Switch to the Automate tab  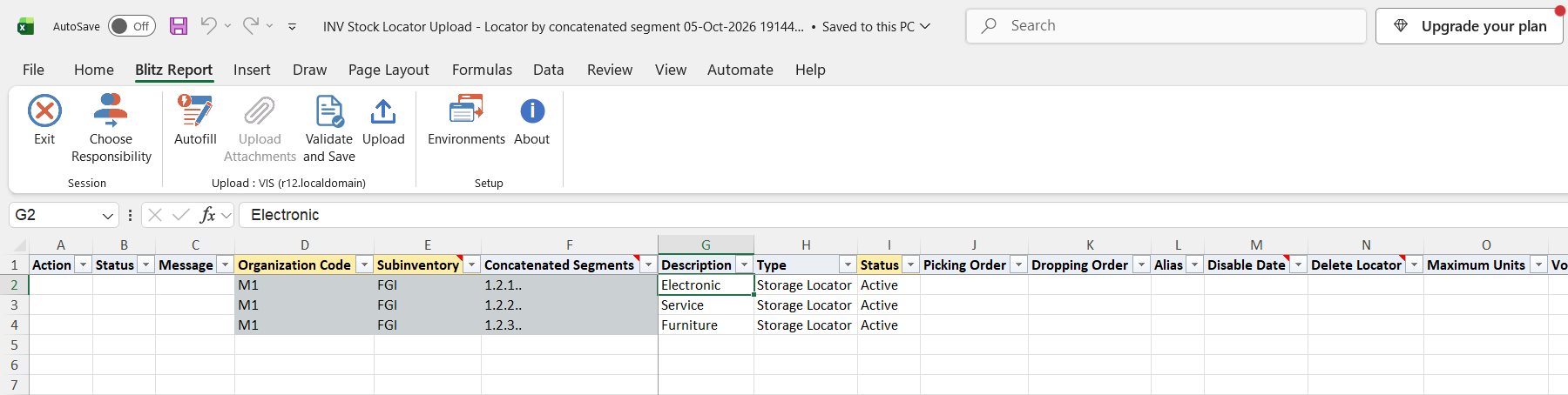tap(740, 70)
